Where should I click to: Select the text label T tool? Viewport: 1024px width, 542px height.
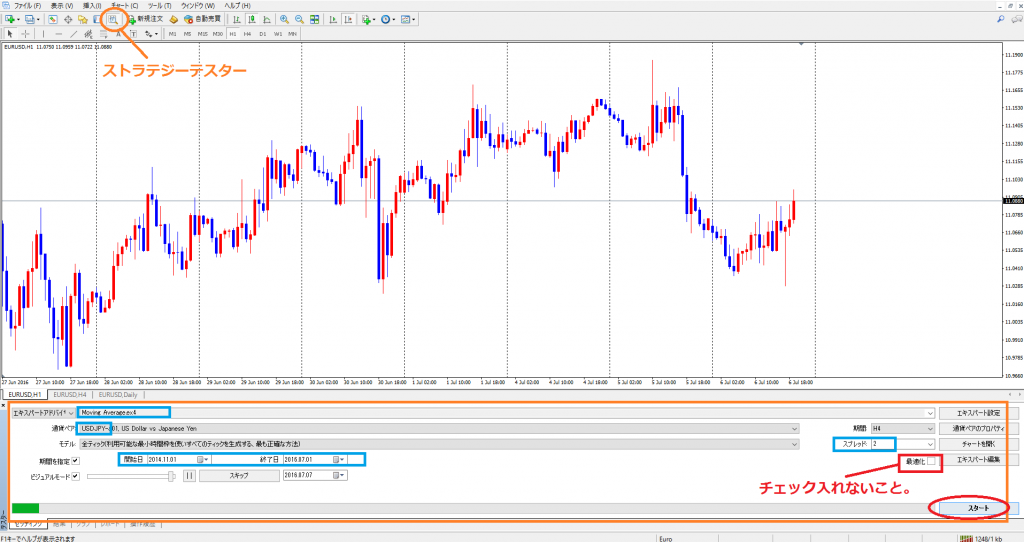click(133, 33)
